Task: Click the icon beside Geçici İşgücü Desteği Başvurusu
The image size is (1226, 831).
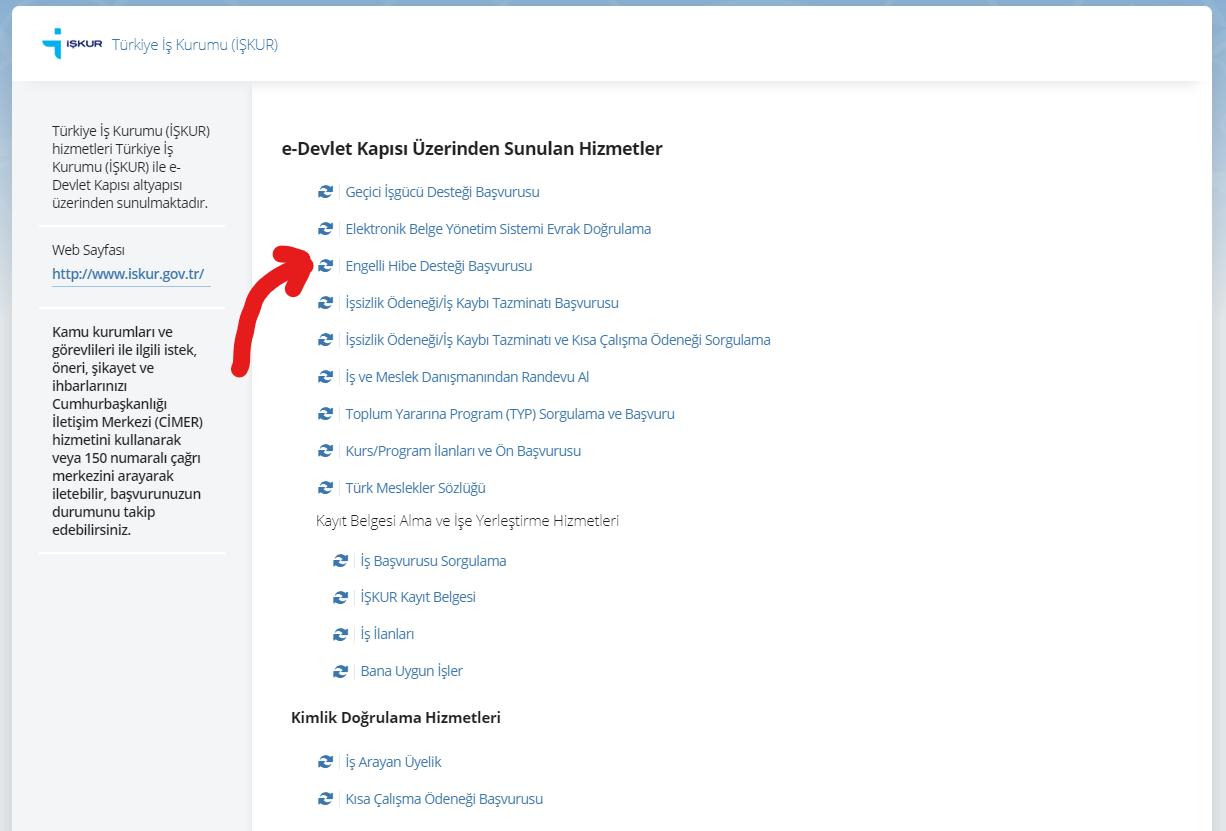Action: pyautogui.click(x=325, y=192)
